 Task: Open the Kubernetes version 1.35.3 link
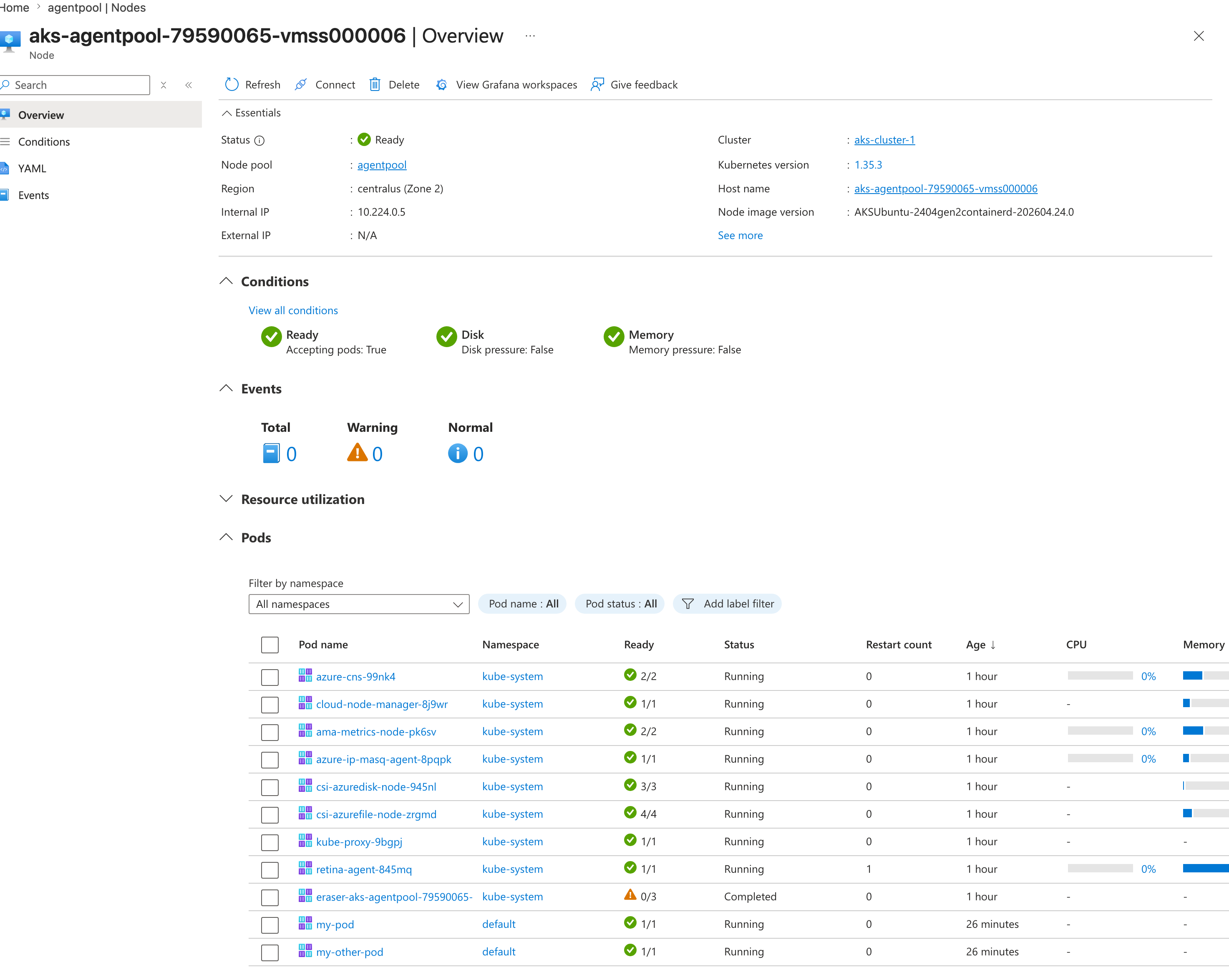coord(868,165)
